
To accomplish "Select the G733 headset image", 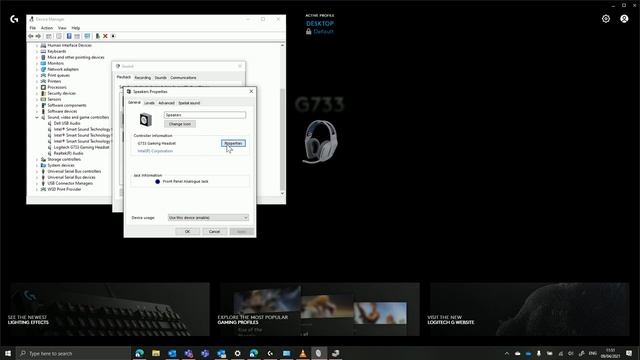I will 321,141.
